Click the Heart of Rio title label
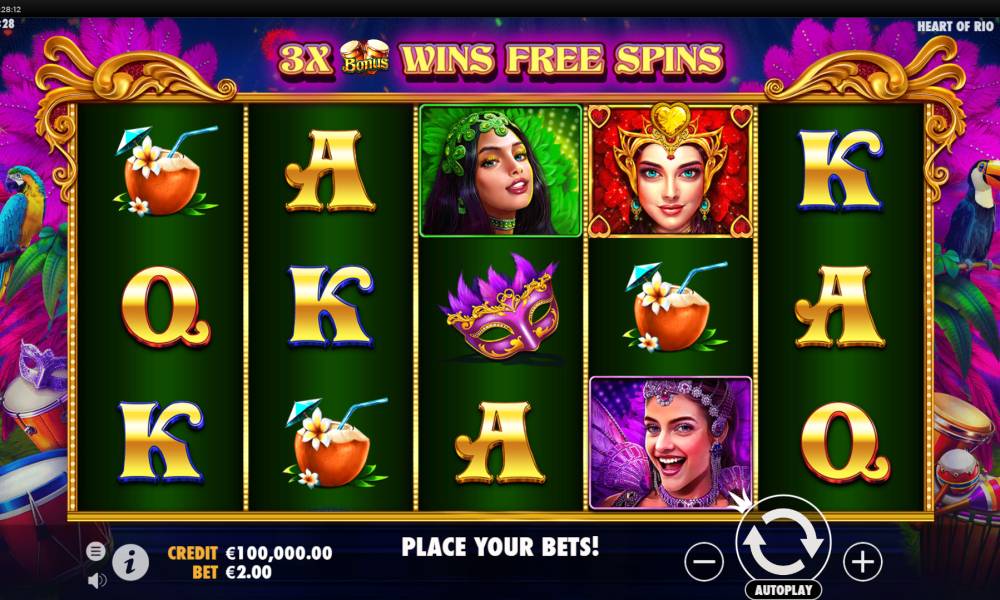This screenshot has width=1000, height=600. (955, 26)
